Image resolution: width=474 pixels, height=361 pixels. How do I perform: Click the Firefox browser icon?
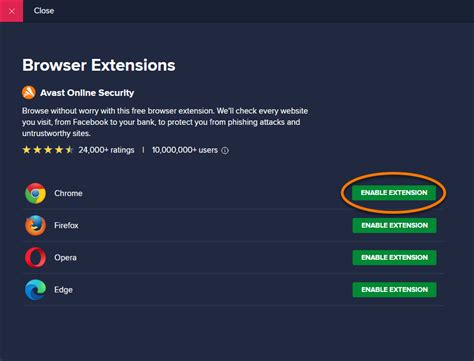(35, 225)
